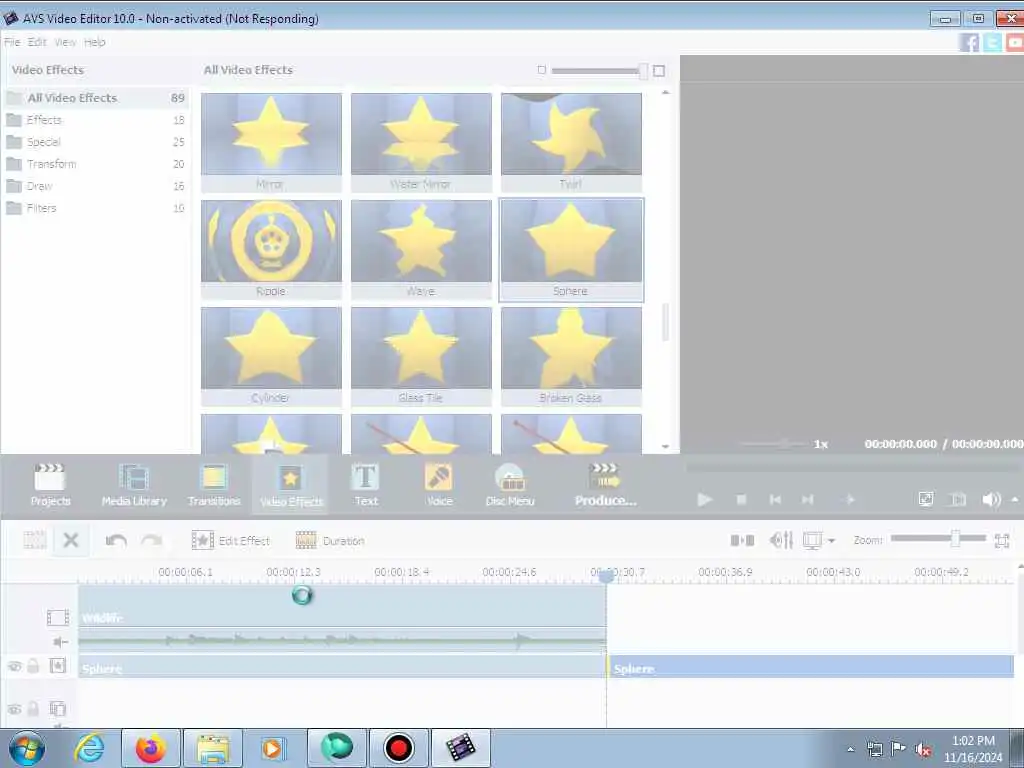The image size is (1024, 768).
Task: Select the Effects folder
Action: (96, 120)
